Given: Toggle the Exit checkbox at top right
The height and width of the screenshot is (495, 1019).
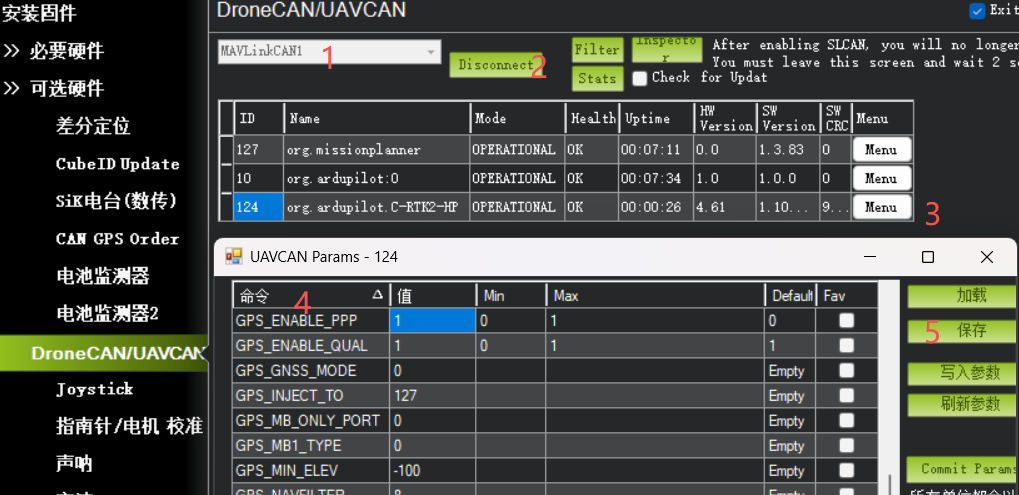Looking at the screenshot, I should (x=977, y=11).
